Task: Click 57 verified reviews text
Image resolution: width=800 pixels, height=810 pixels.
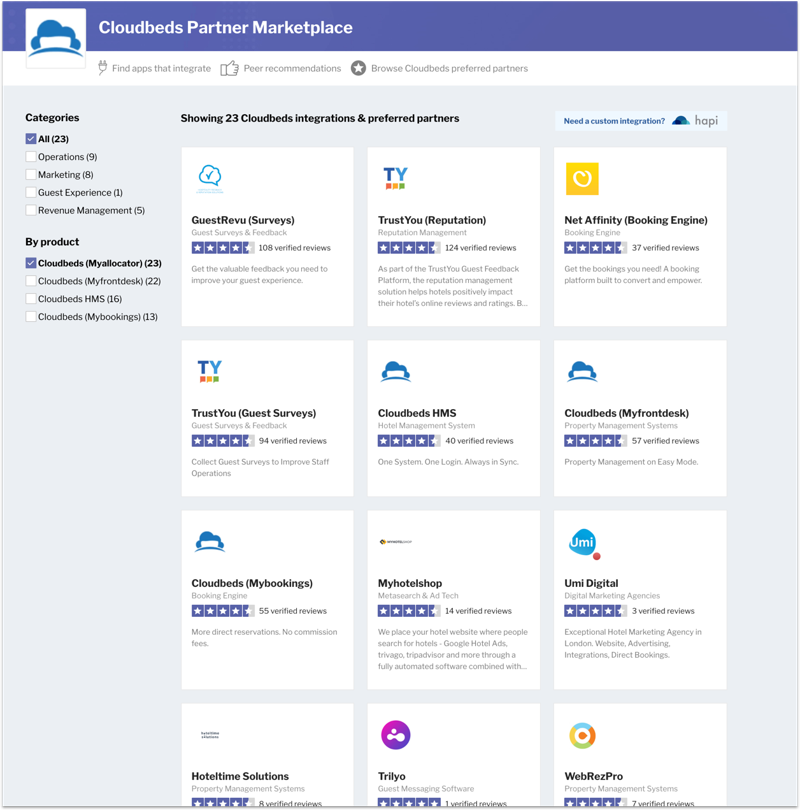Action: [666, 441]
